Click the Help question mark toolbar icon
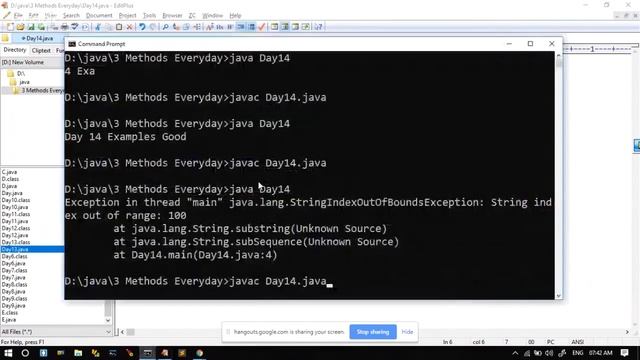Image resolution: width=640 pixels, height=360 pixels. 318,27
